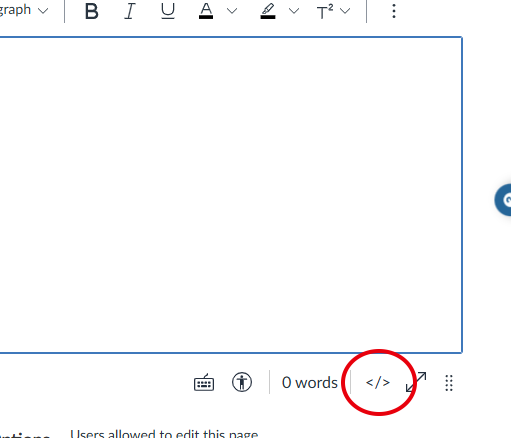Screen dimensions: 511x438
Task: Toggle italic formatting
Action: 130,11
